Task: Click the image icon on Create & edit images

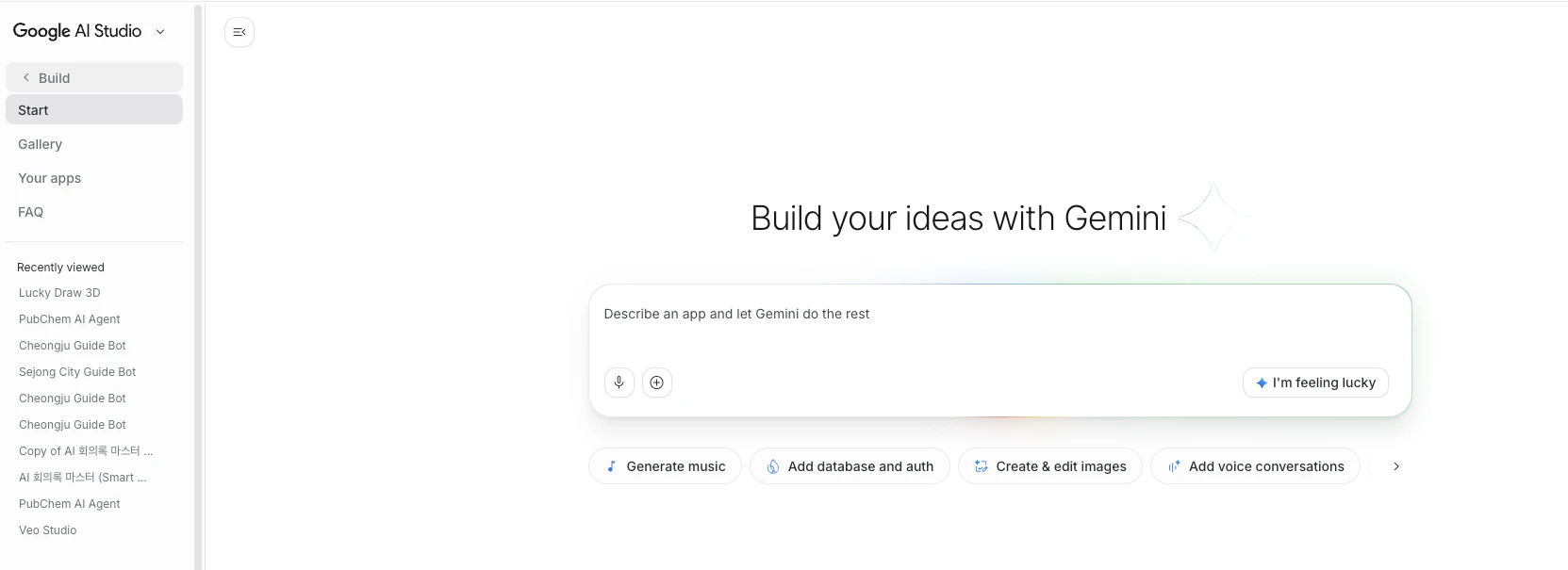Action: pyautogui.click(x=981, y=466)
